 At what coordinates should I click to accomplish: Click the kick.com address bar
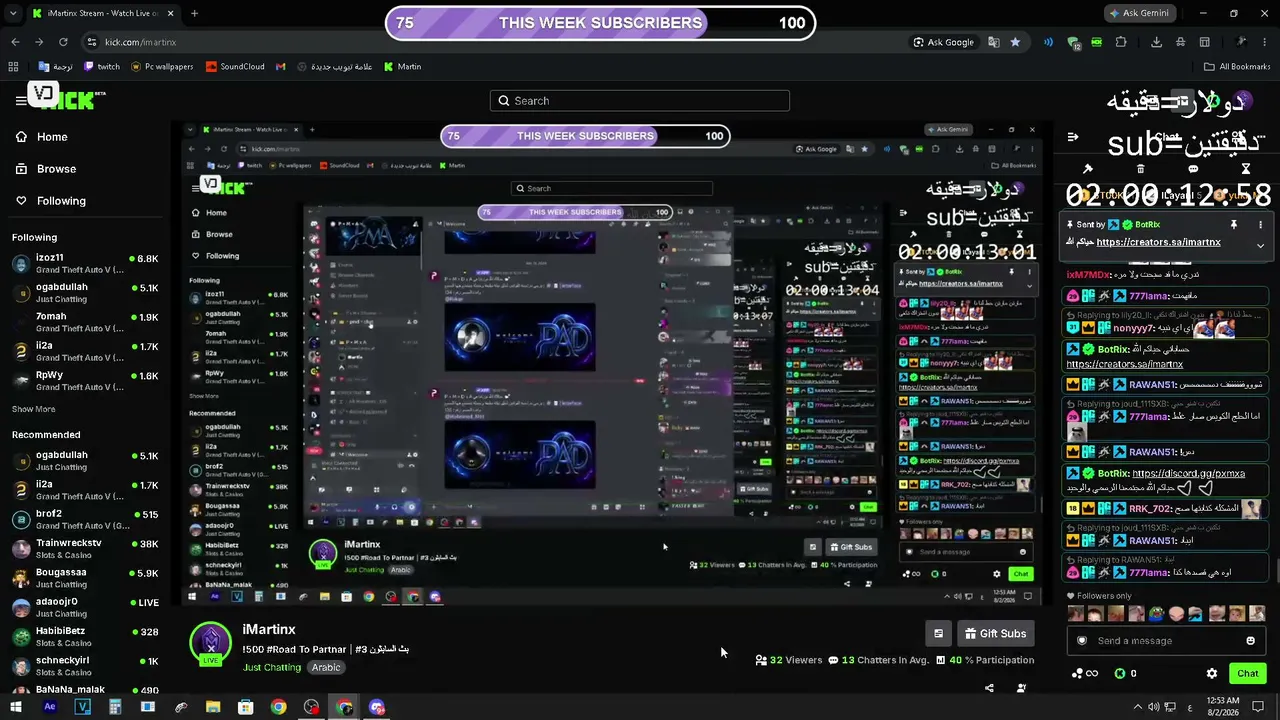click(x=500, y=42)
